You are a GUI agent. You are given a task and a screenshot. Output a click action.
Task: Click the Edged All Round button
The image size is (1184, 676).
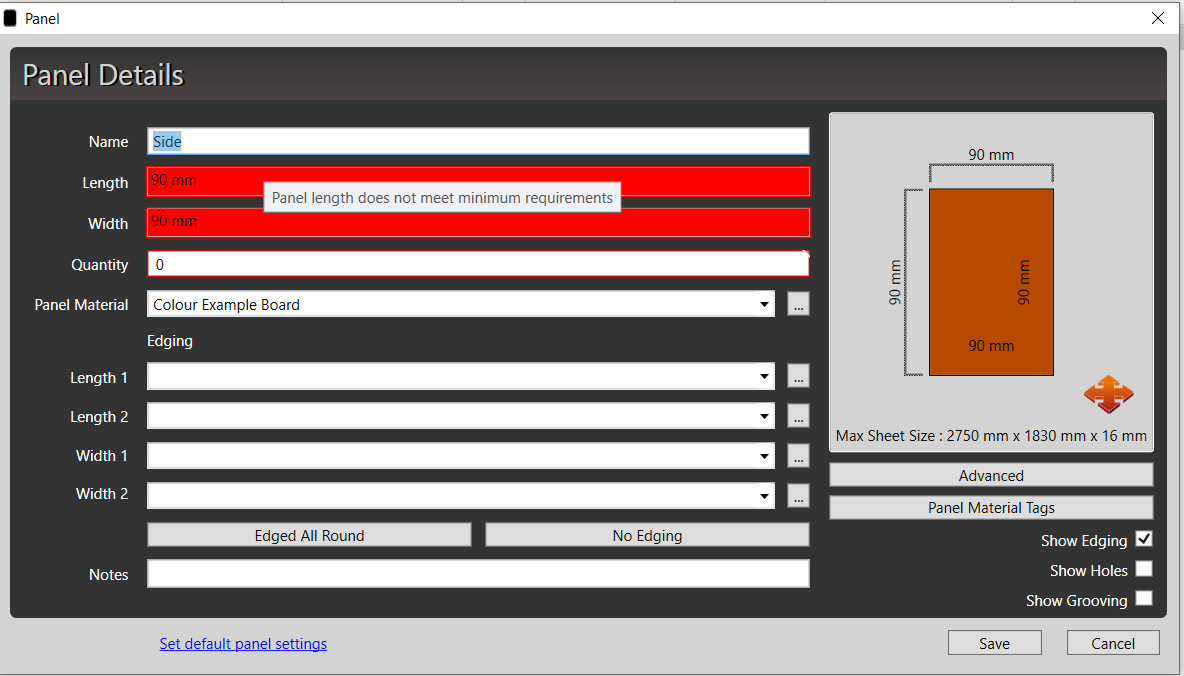pos(309,535)
